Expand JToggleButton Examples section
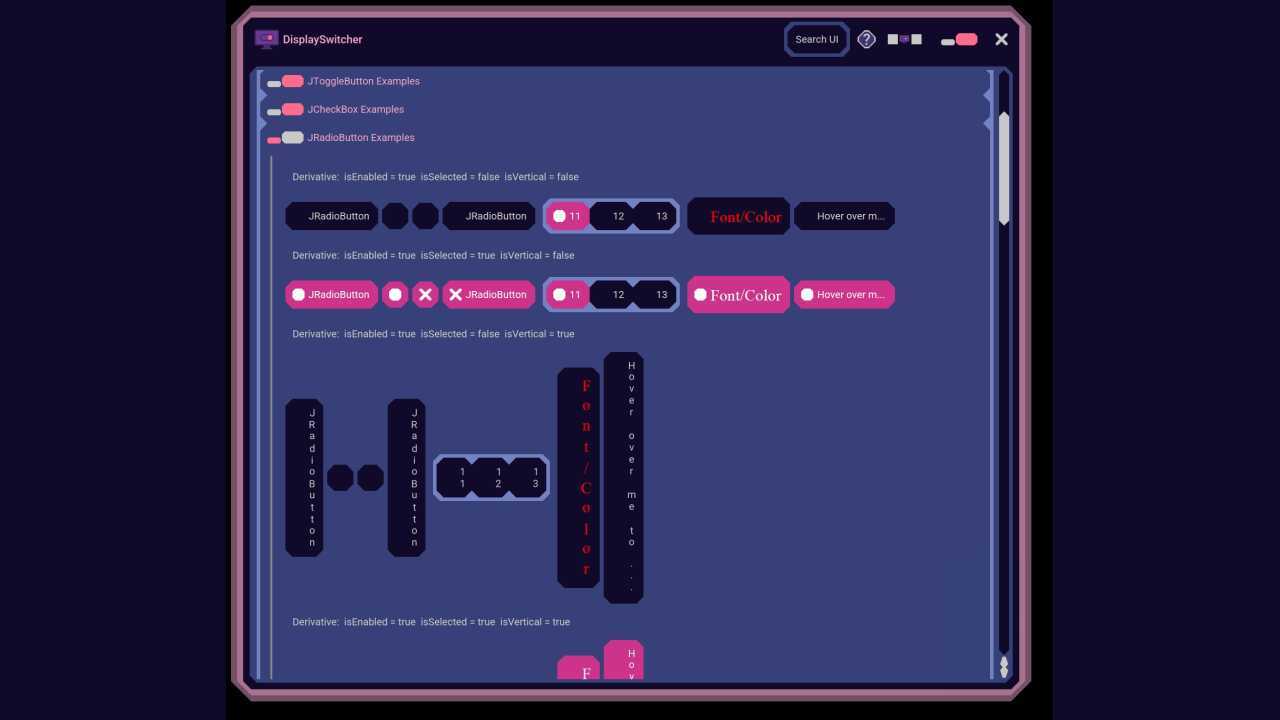The height and width of the screenshot is (720, 1280). (285, 81)
